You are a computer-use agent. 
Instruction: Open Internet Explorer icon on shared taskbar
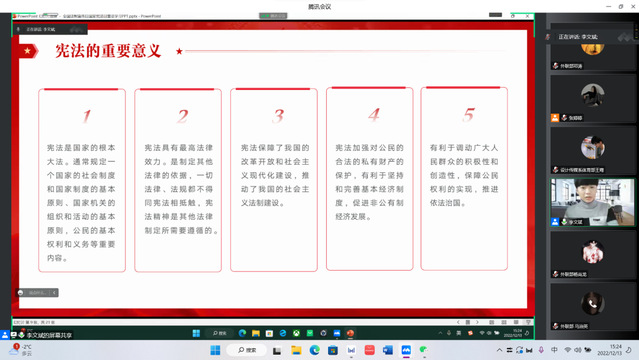283,333
